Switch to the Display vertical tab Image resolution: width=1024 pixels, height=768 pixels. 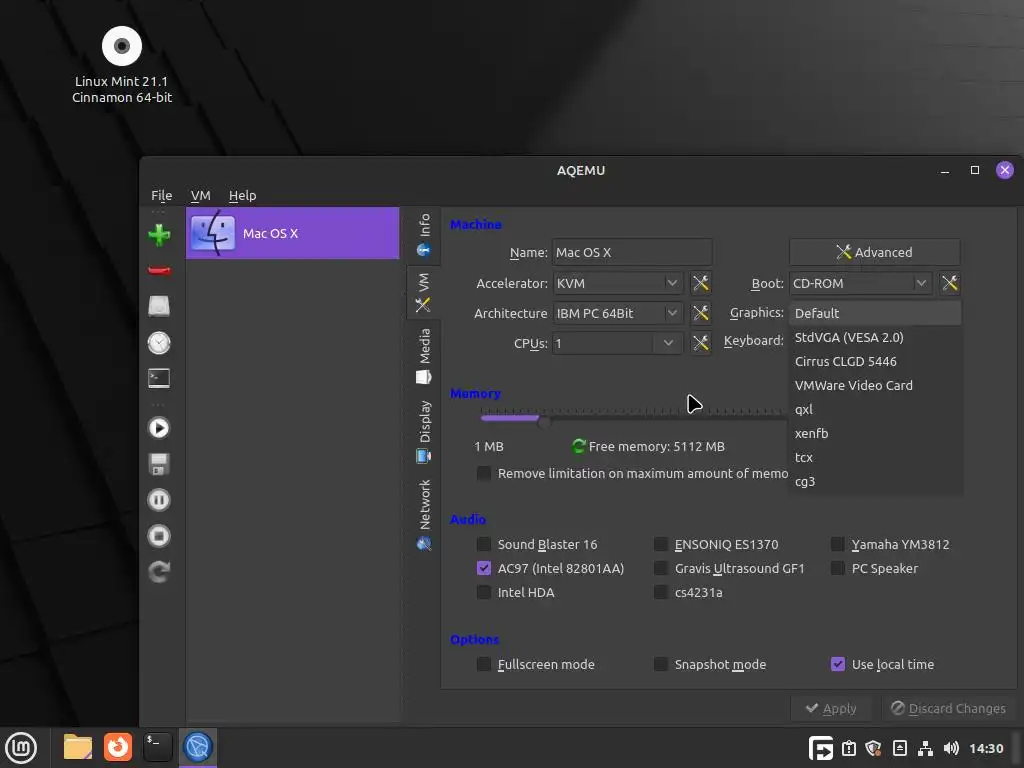pyautogui.click(x=424, y=431)
